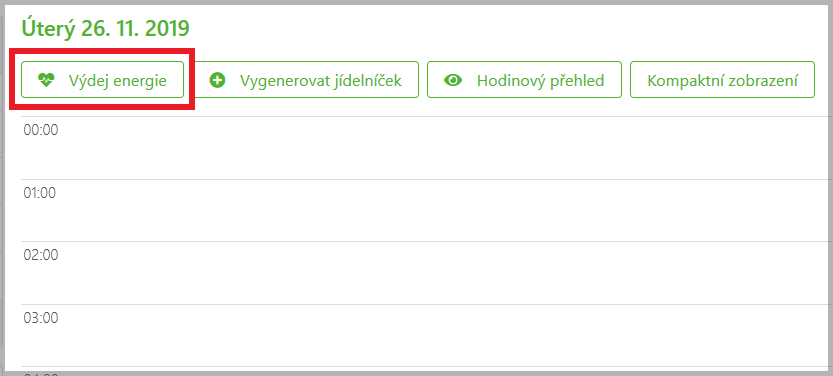Click the empty 02:00 hour slot
833x376 pixels.
pyautogui.click(x=427, y=273)
